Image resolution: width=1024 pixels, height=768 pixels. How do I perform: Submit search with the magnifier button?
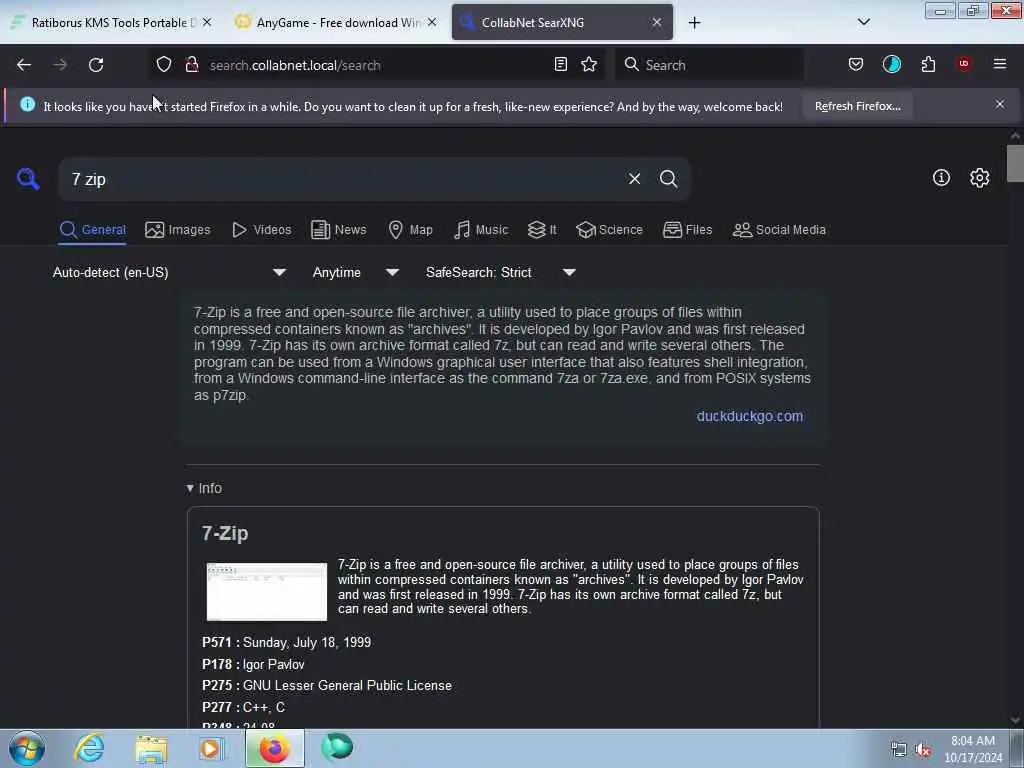[668, 178]
